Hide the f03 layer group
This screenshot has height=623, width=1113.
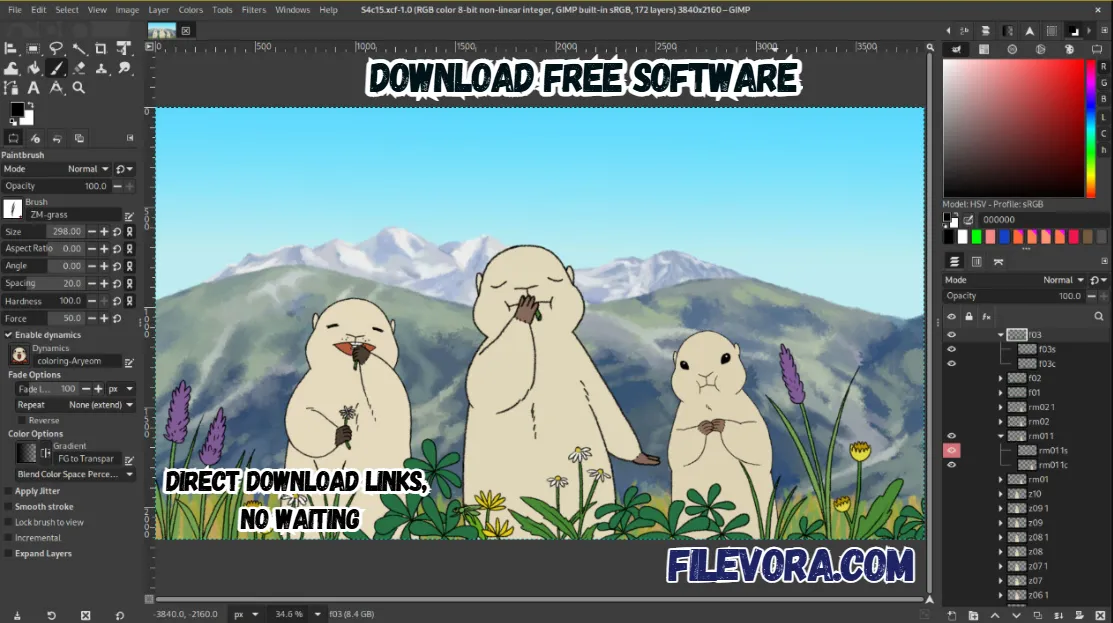pyautogui.click(x=951, y=334)
